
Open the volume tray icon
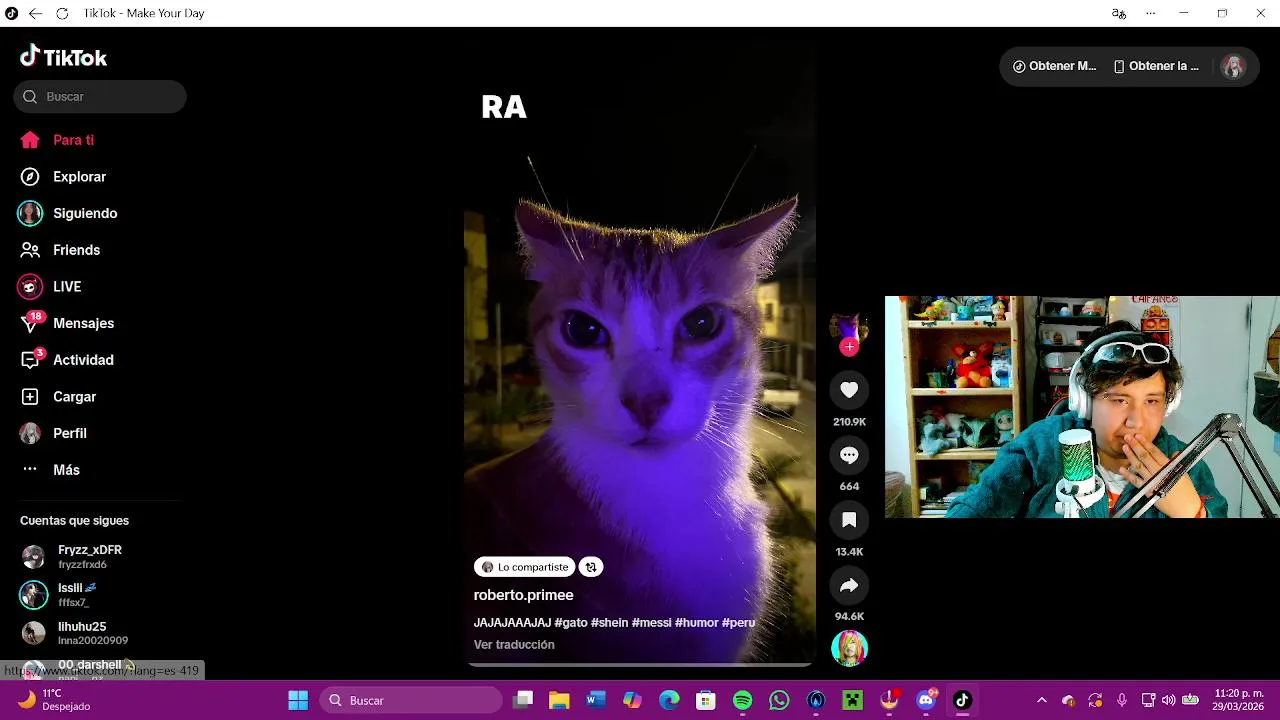(x=1168, y=700)
